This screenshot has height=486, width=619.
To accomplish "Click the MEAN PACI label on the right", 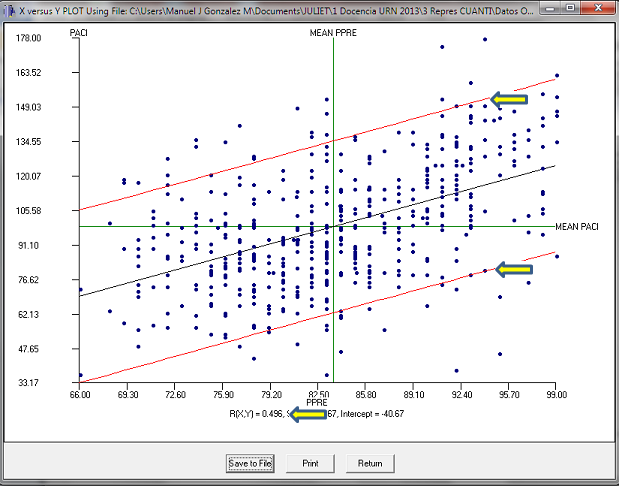I will (578, 226).
